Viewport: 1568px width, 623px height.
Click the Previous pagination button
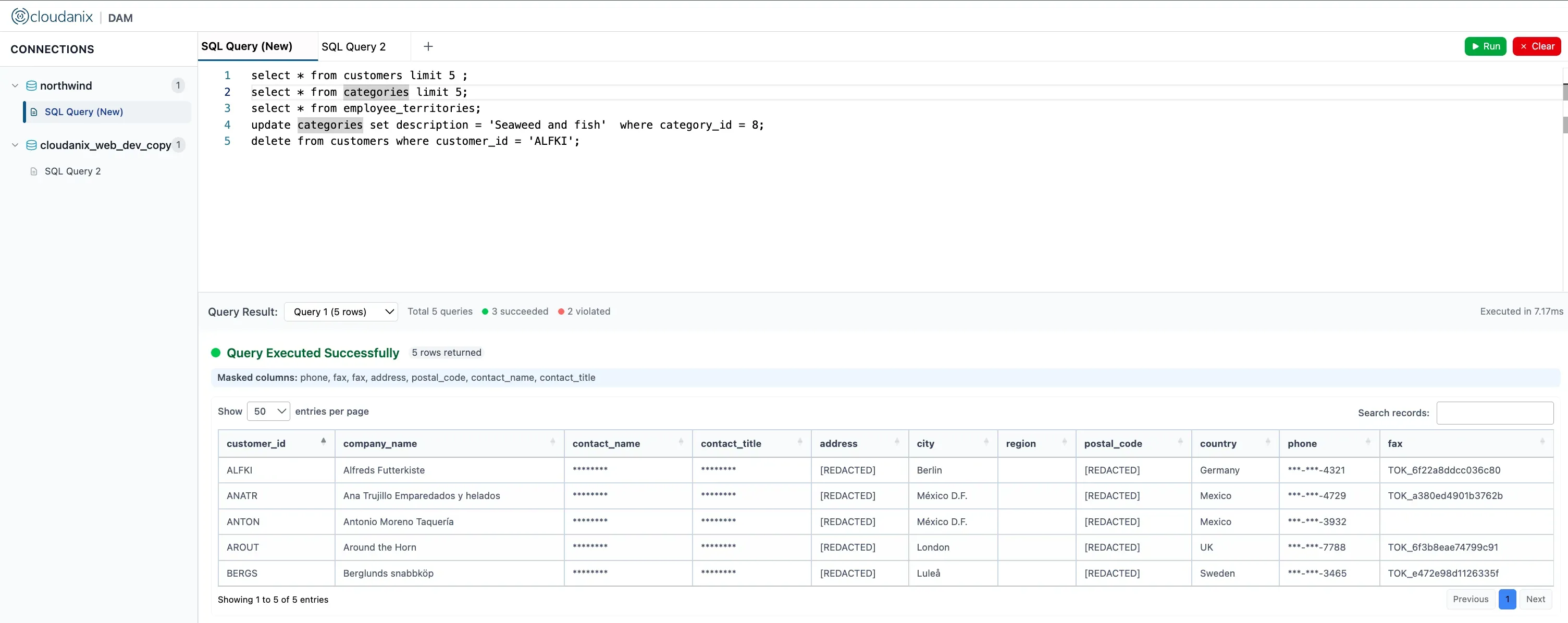1470,599
